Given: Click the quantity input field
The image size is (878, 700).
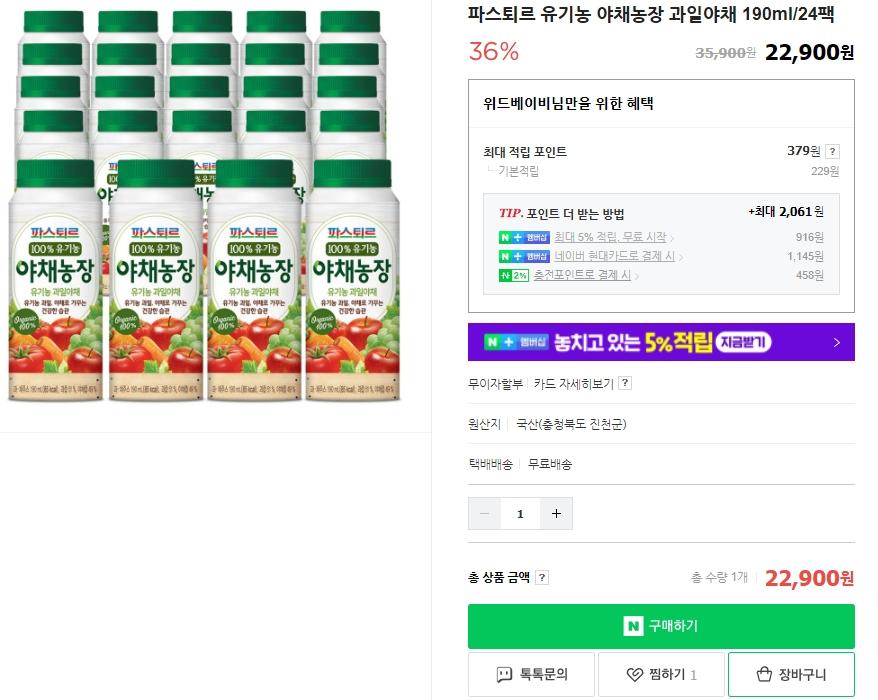Looking at the screenshot, I should pos(520,514).
